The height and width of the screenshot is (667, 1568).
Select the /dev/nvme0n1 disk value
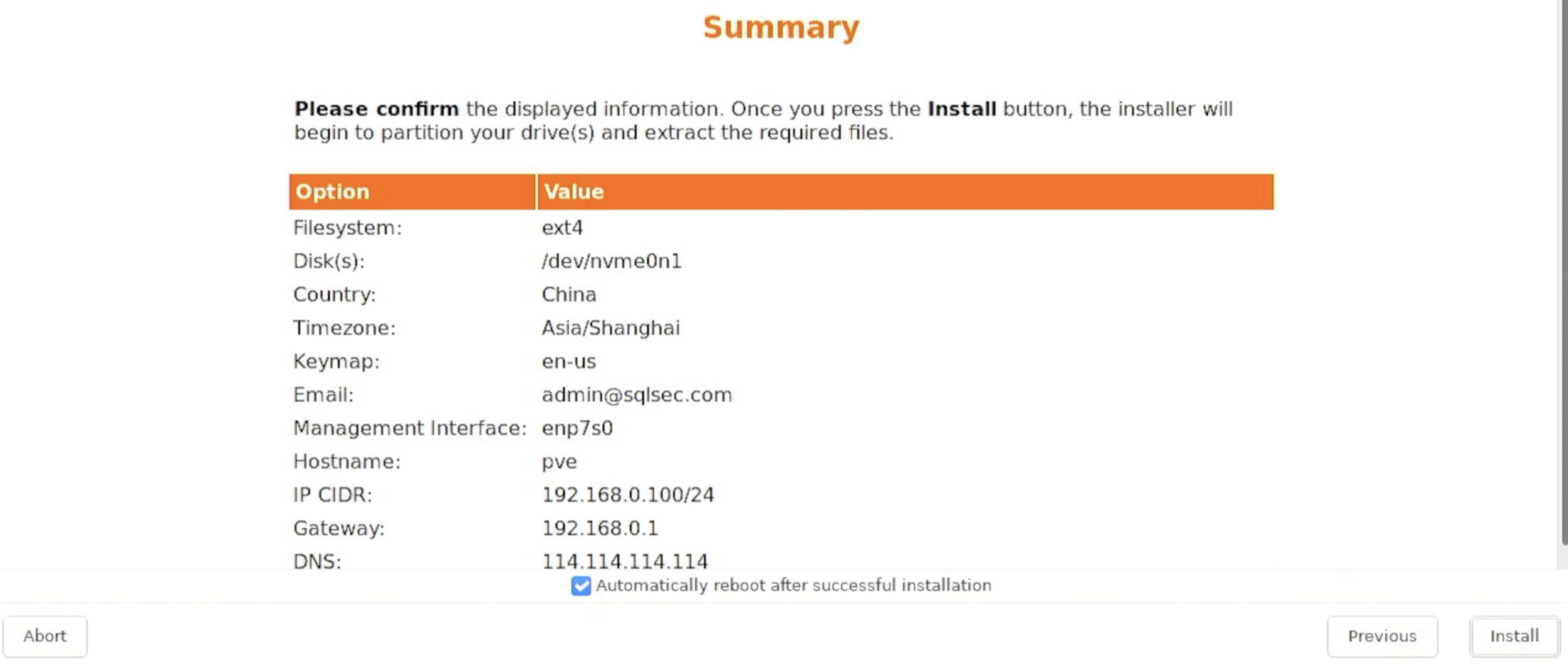(x=611, y=261)
